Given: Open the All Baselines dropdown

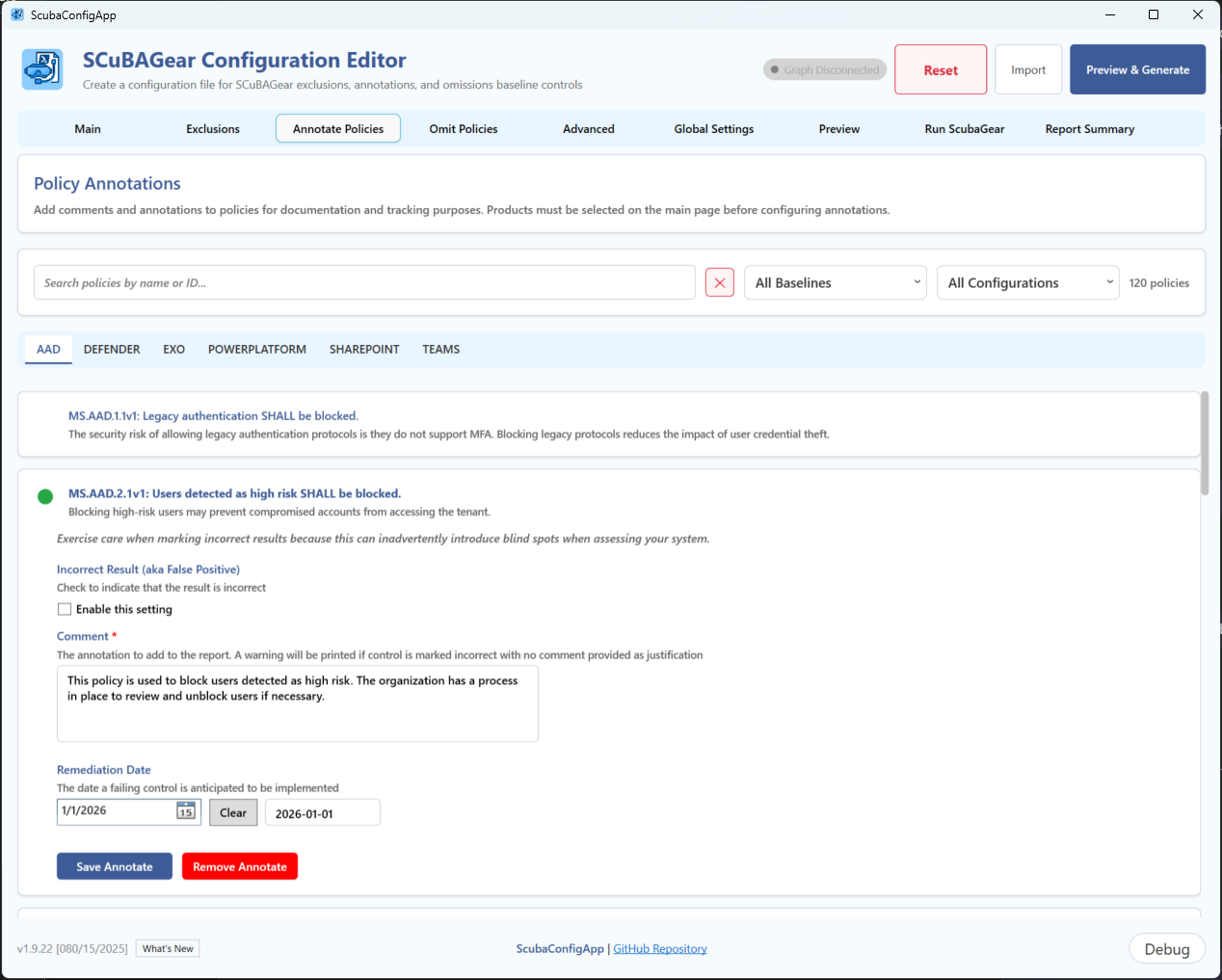Looking at the screenshot, I should [835, 282].
